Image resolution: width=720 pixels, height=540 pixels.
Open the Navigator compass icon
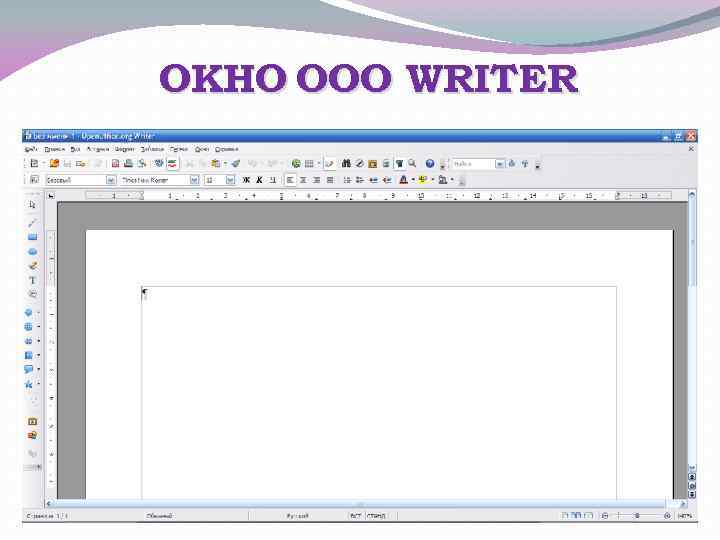click(360, 163)
